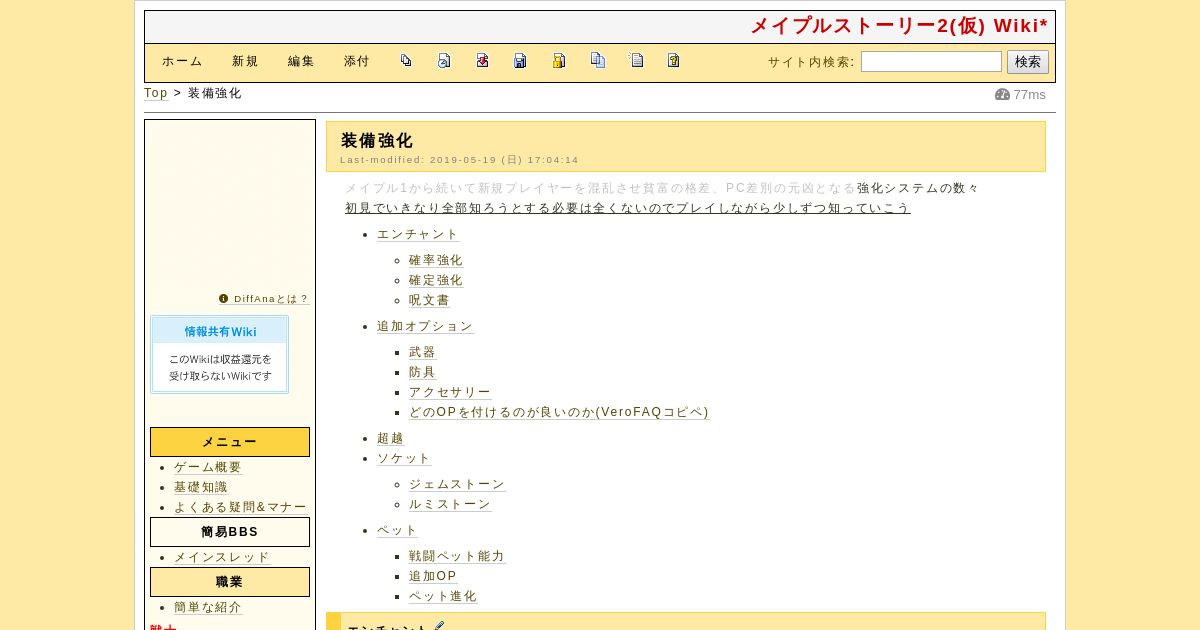Jump to the 追加オプション section link

(x=425, y=326)
